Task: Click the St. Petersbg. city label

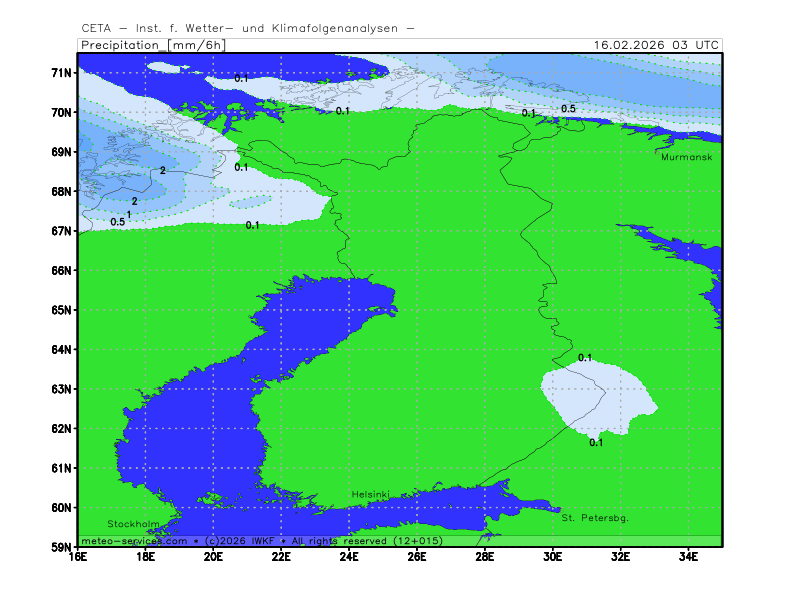Action: click(x=594, y=518)
